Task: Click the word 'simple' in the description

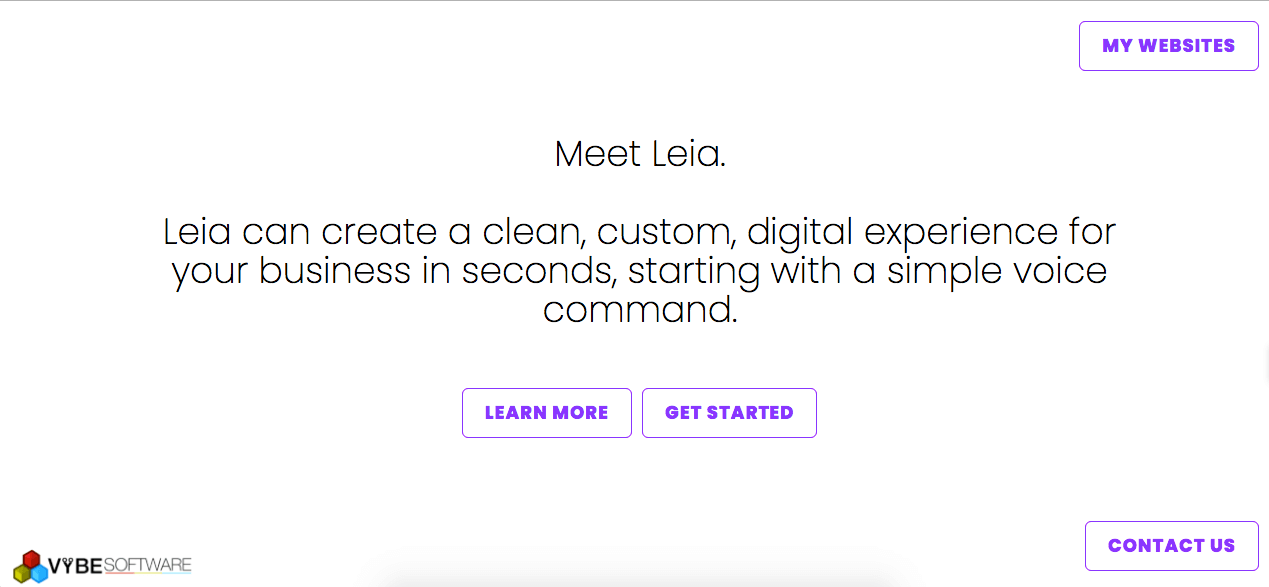Action: [x=945, y=272]
